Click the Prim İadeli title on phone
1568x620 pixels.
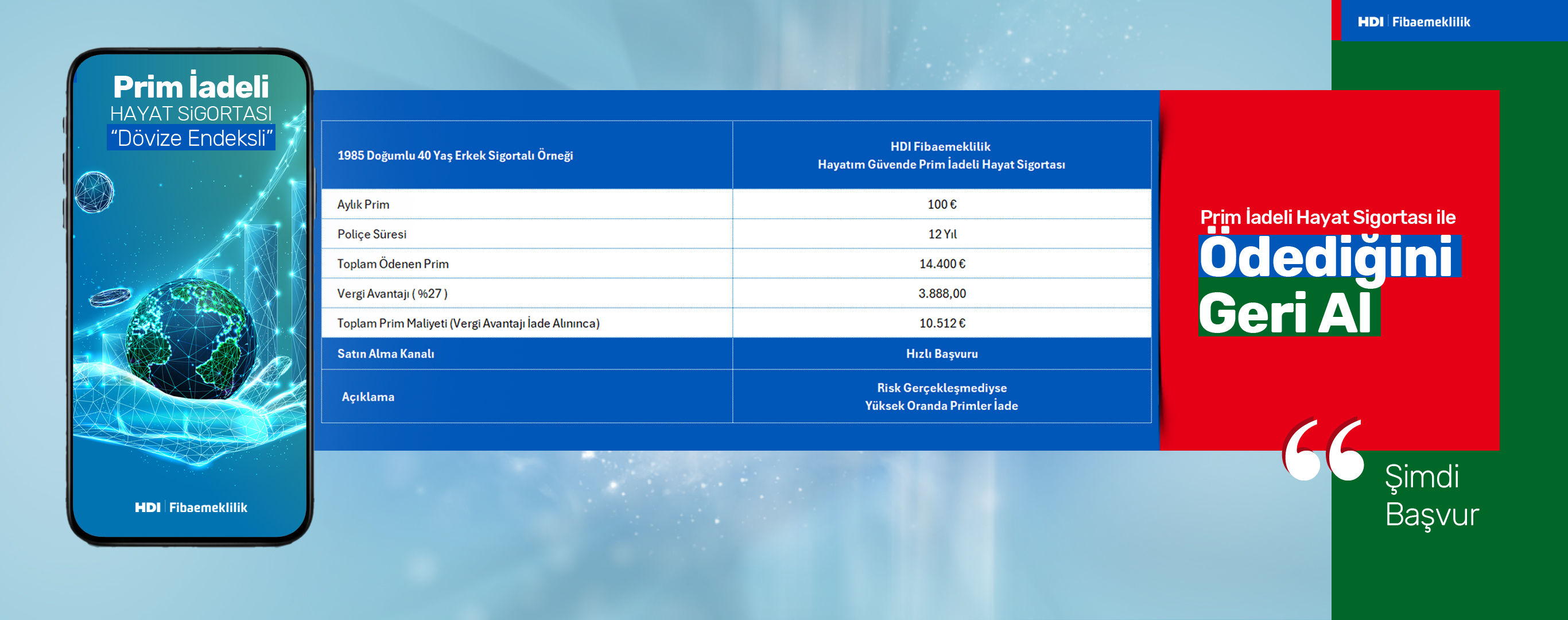point(191,87)
